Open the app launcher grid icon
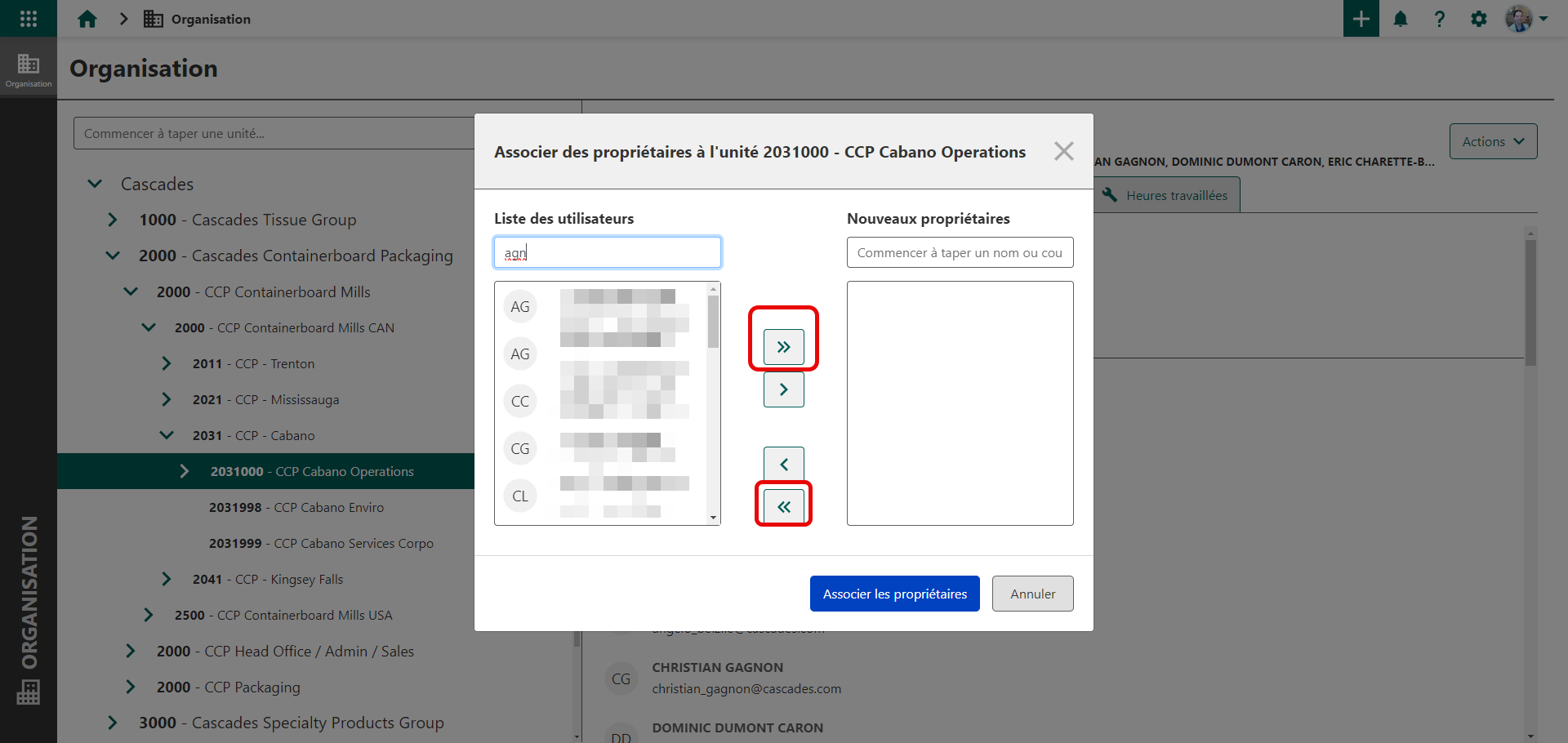The image size is (1568, 743). [x=29, y=19]
